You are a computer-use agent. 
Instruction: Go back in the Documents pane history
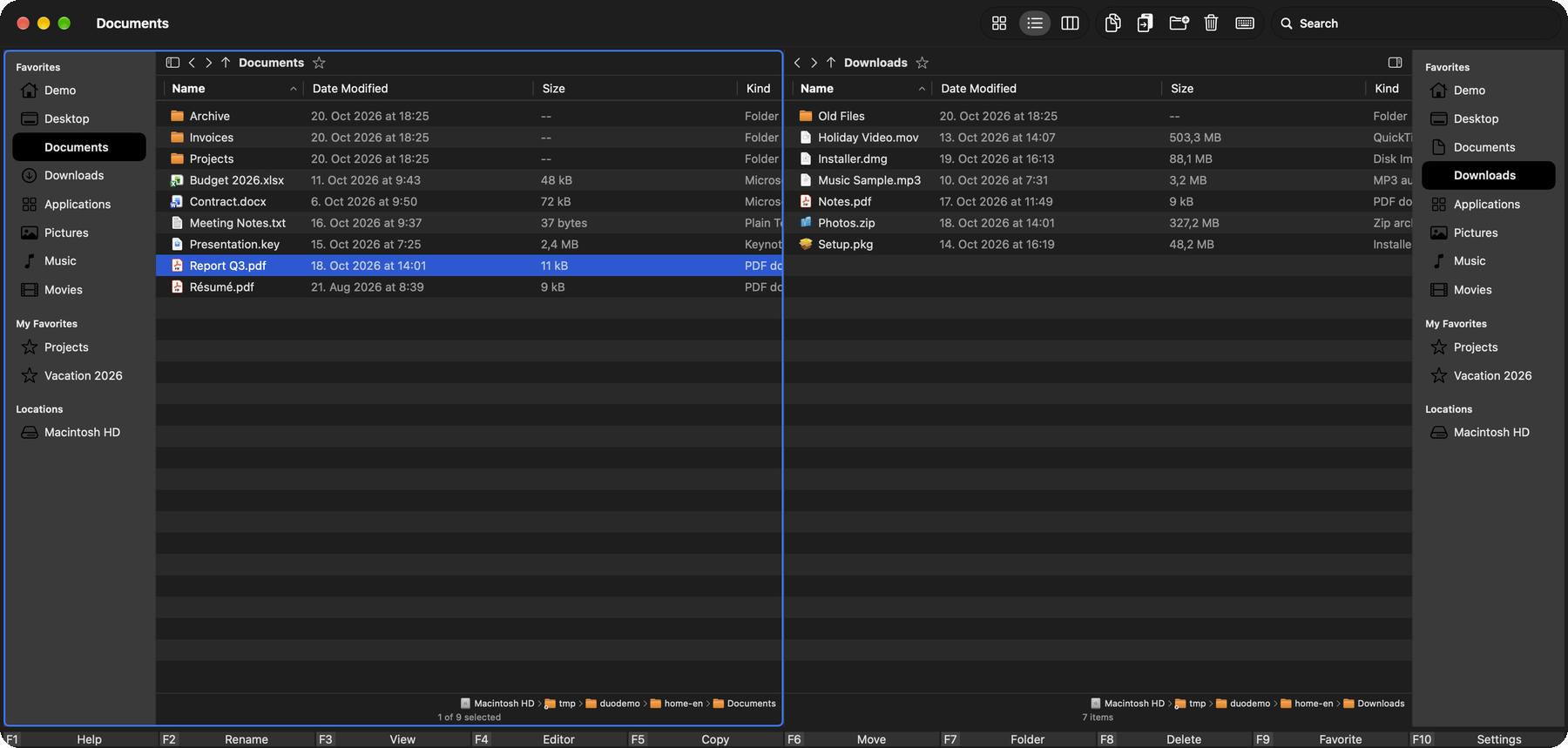click(x=193, y=63)
